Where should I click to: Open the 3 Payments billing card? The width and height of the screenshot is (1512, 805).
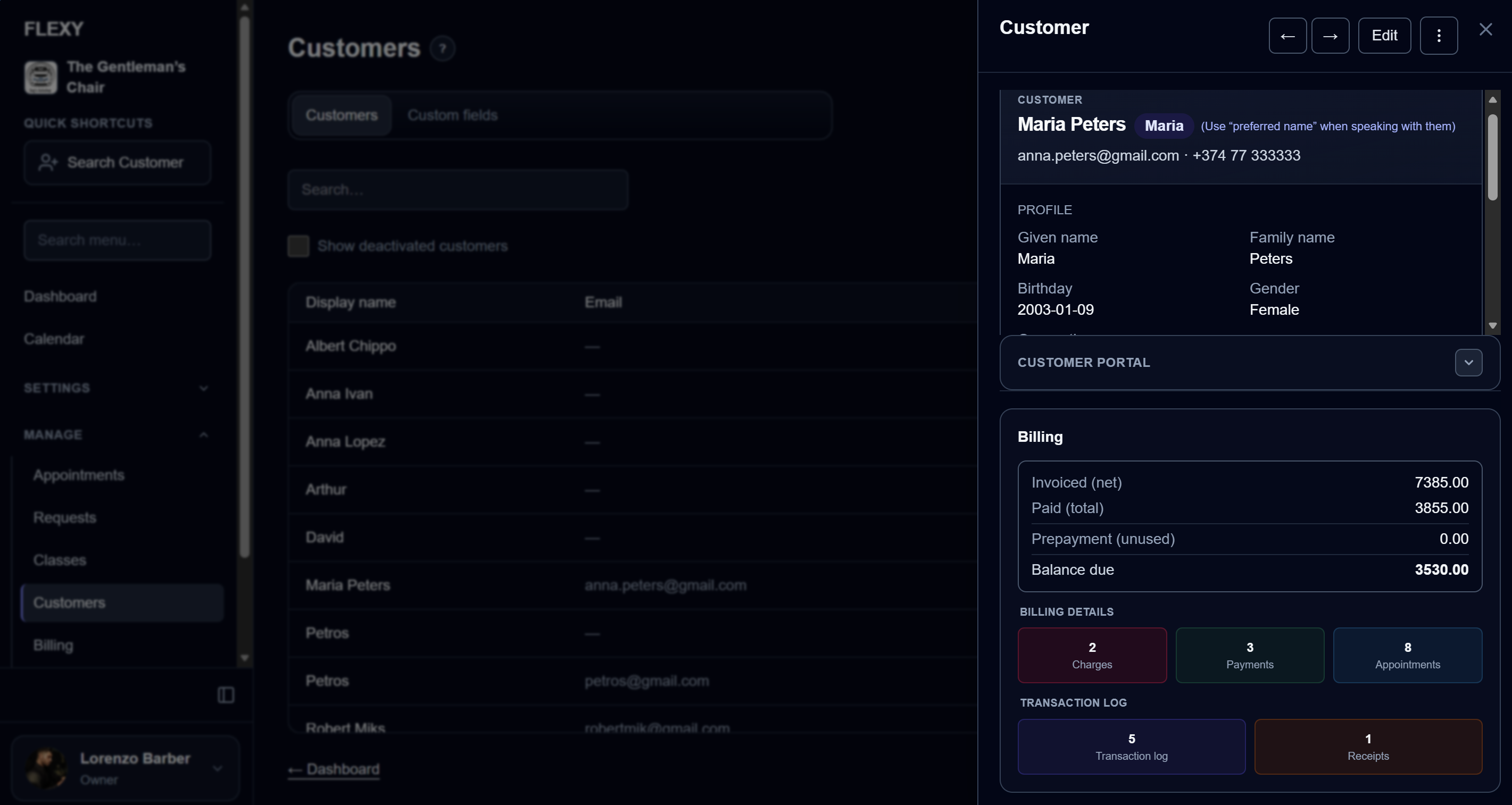pyautogui.click(x=1250, y=656)
